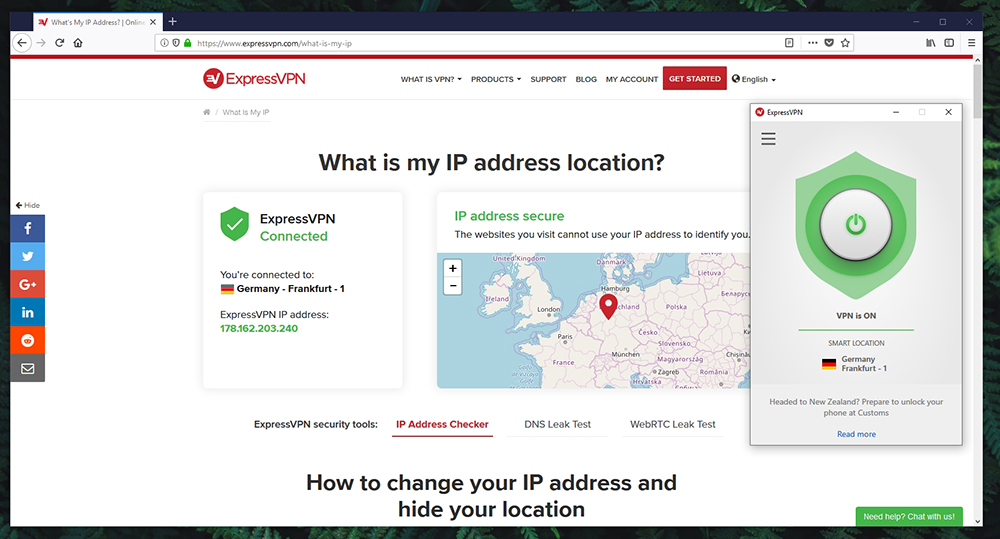Viewport: 1000px width, 539px height.
Task: Show the browser sidebars
Action: coord(949,43)
